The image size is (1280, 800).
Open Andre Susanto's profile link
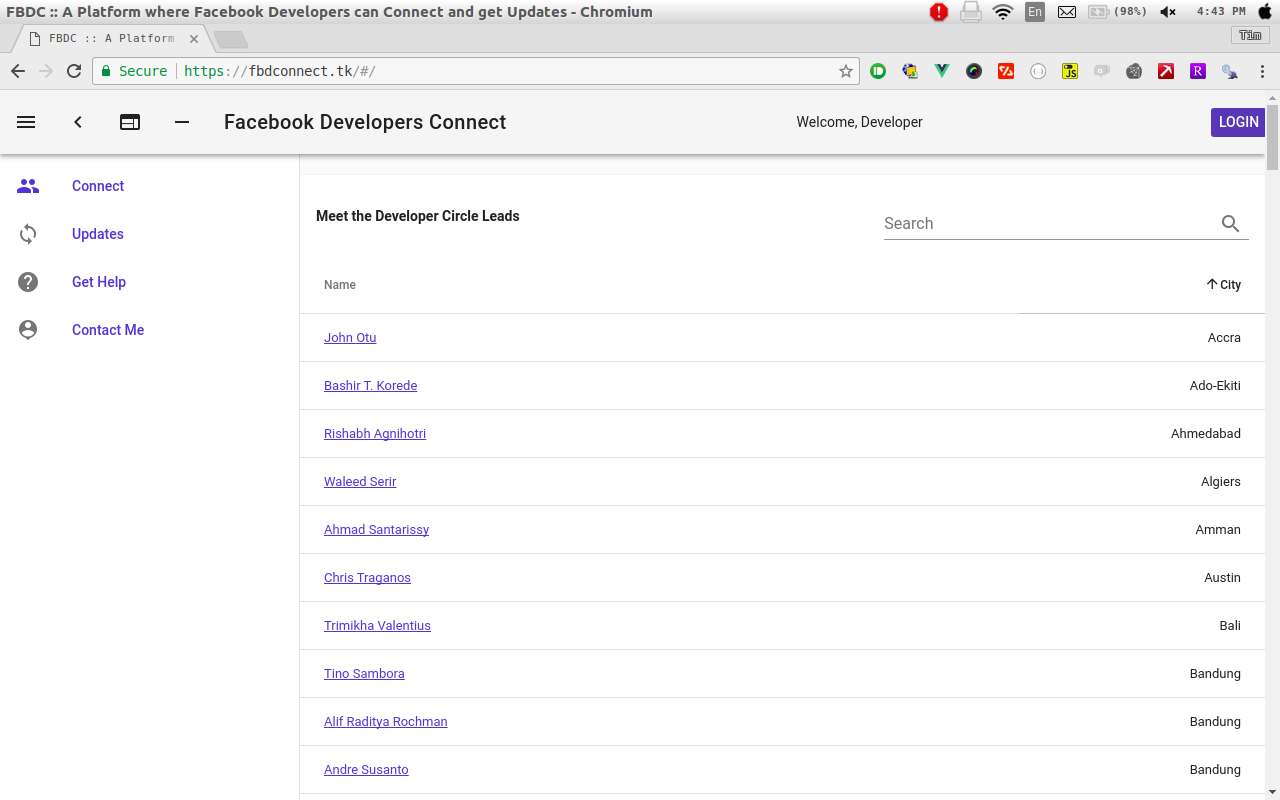tap(366, 770)
